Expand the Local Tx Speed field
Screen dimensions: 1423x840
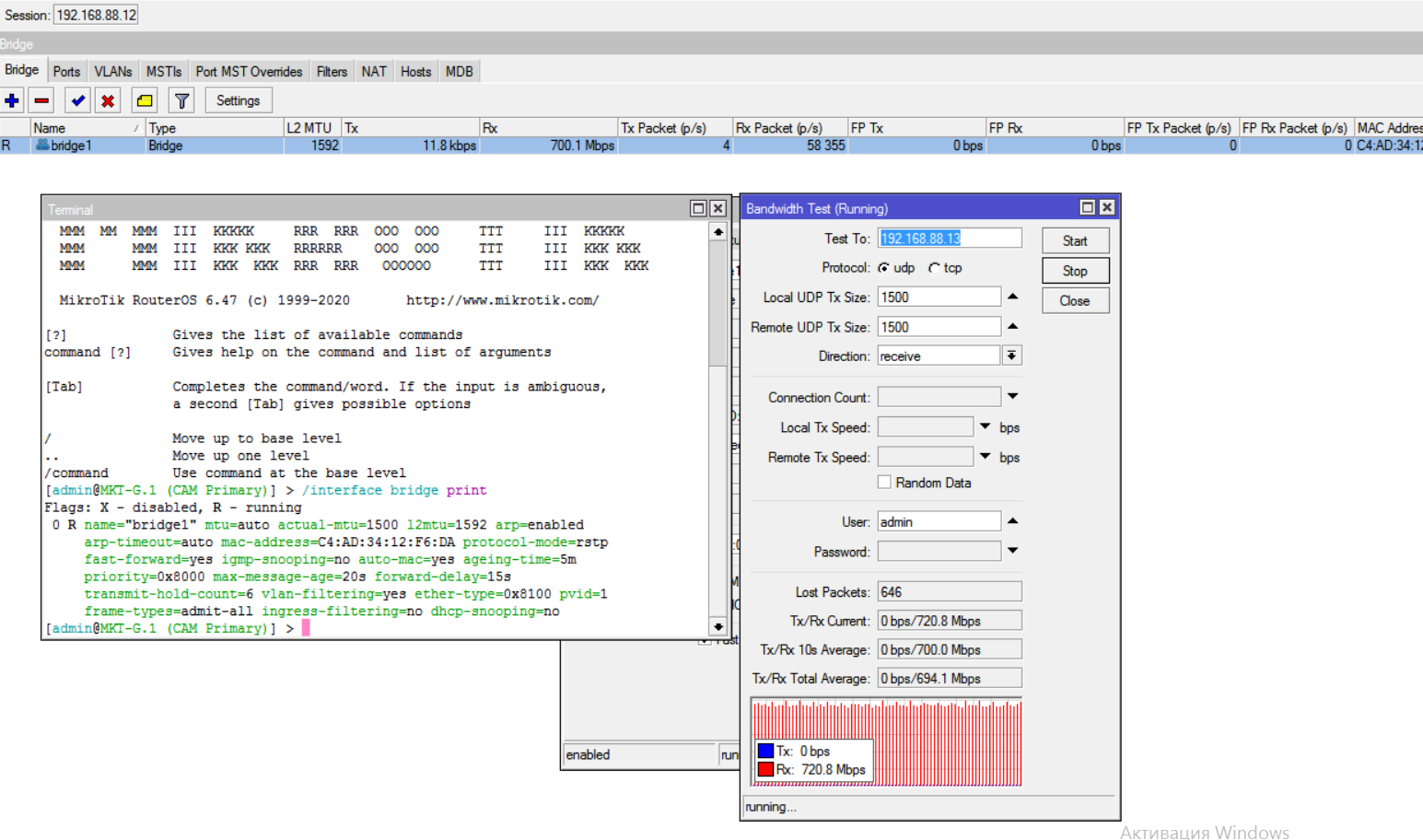[985, 426]
